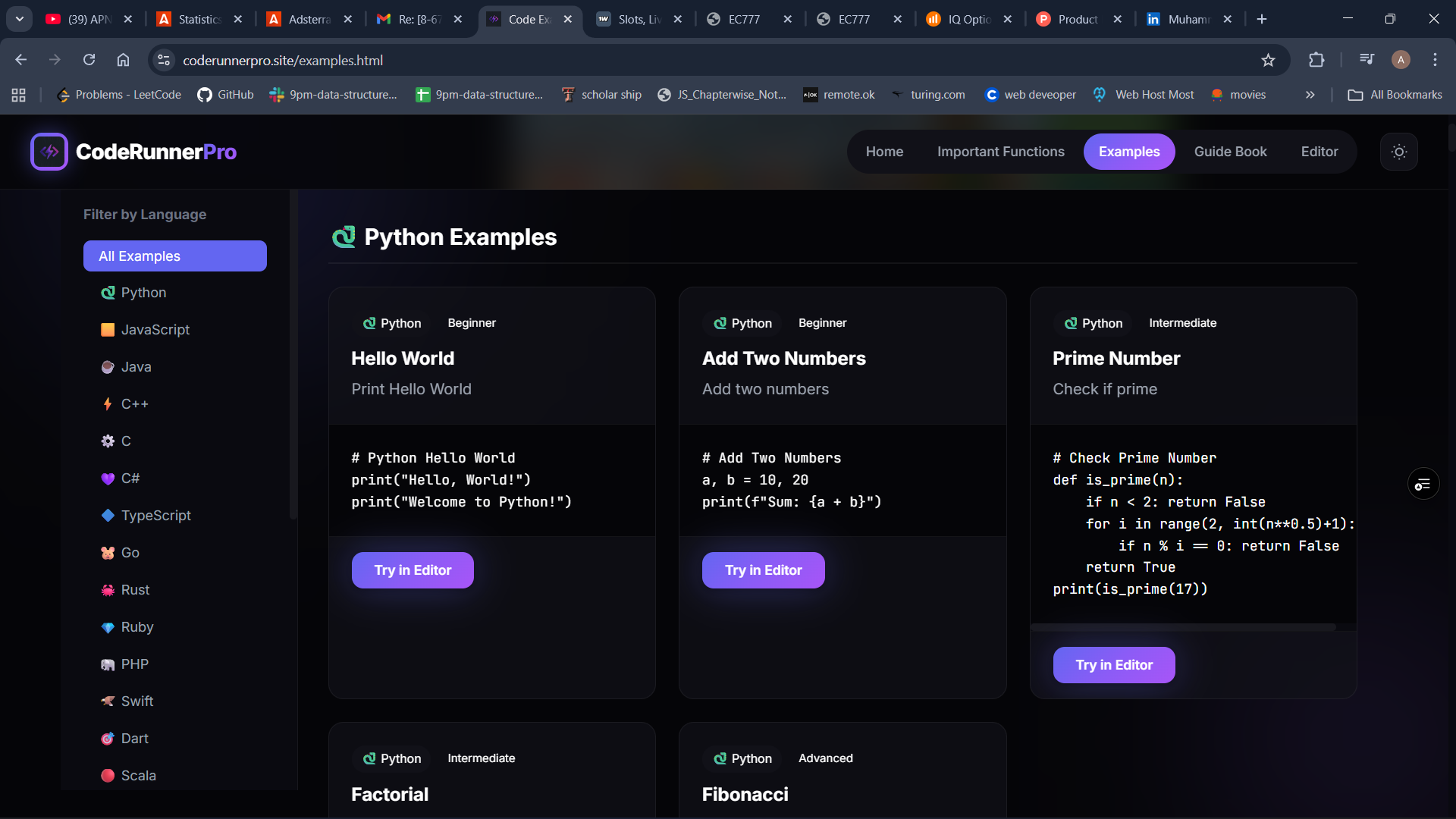The image size is (1456, 819).
Task: Click the Rust crab icon in sidebar
Action: pos(108,590)
